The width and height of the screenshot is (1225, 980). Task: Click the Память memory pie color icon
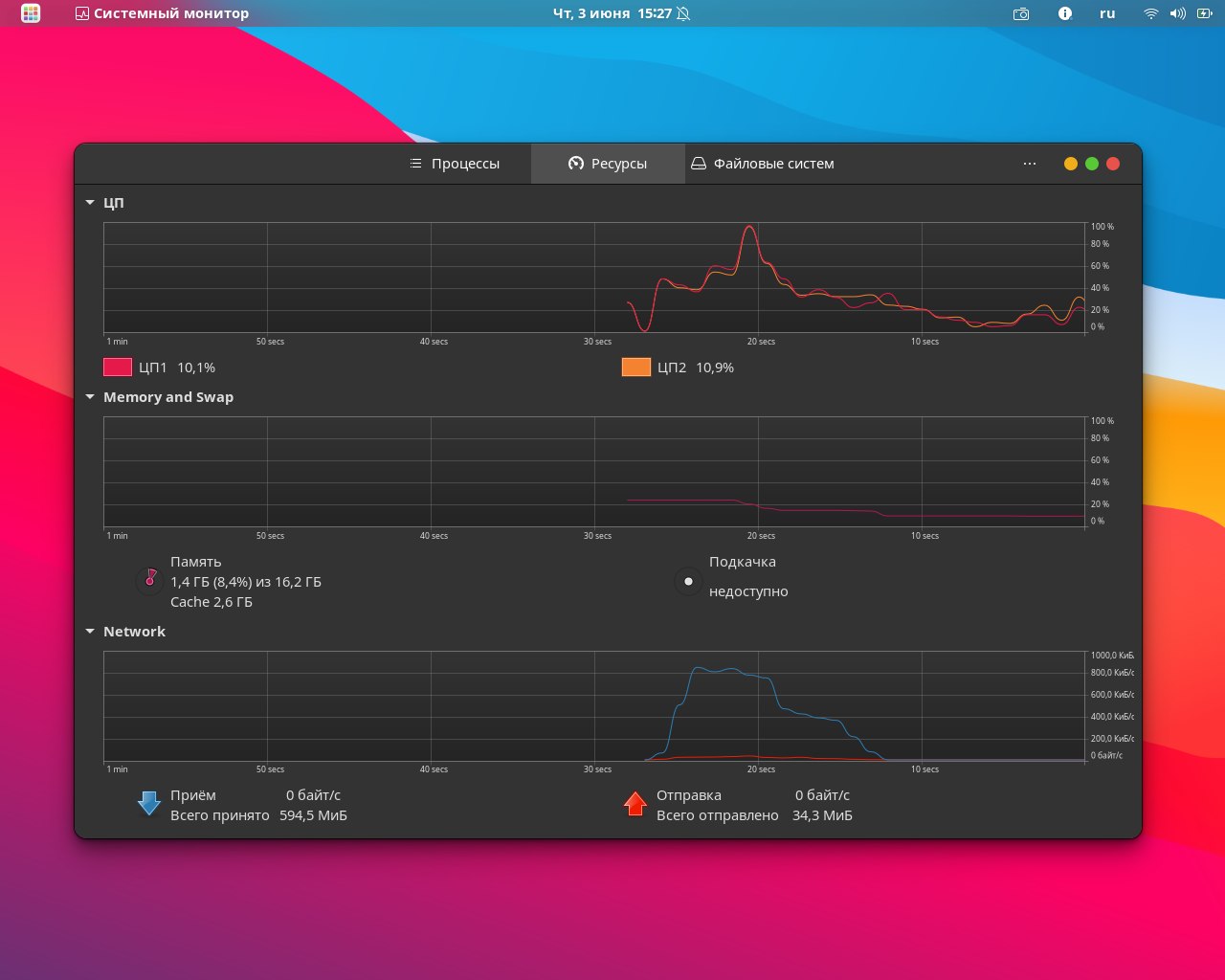tap(150, 579)
